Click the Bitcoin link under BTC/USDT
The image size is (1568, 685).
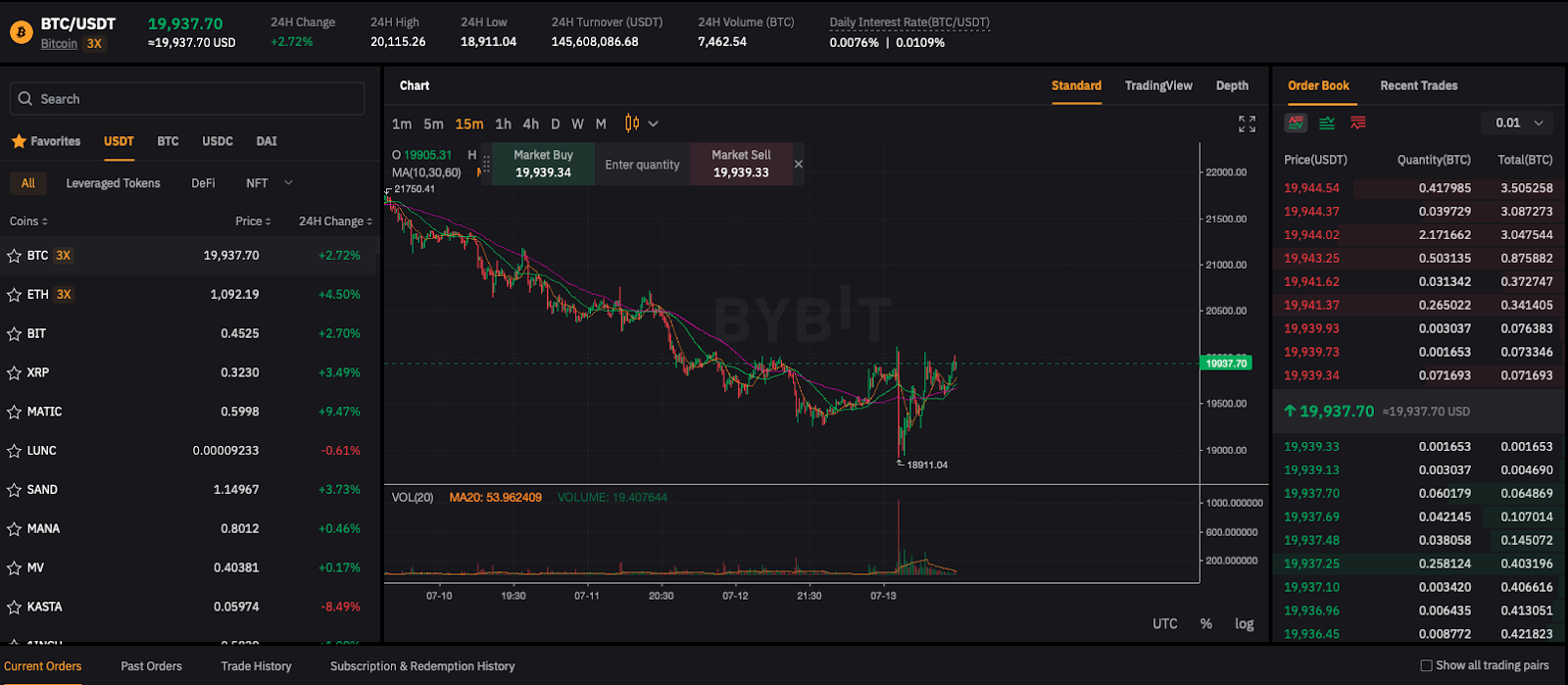coord(59,44)
